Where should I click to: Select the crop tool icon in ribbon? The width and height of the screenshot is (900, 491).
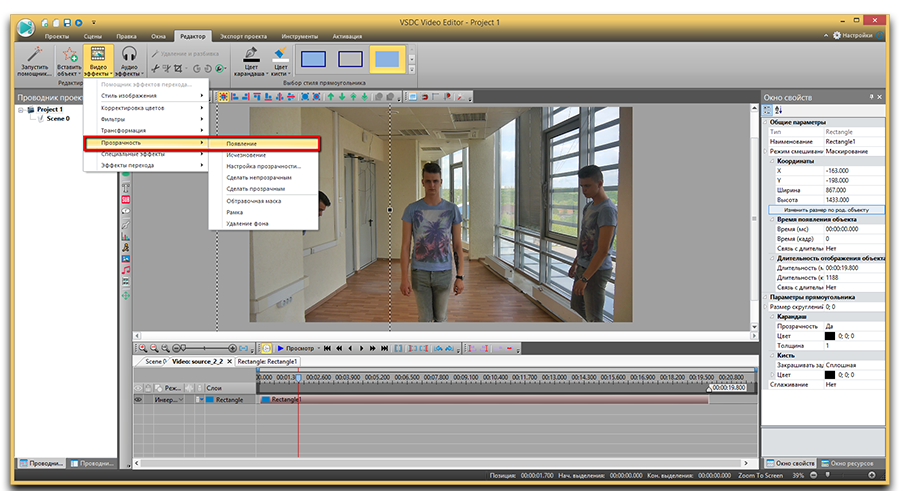[178, 68]
